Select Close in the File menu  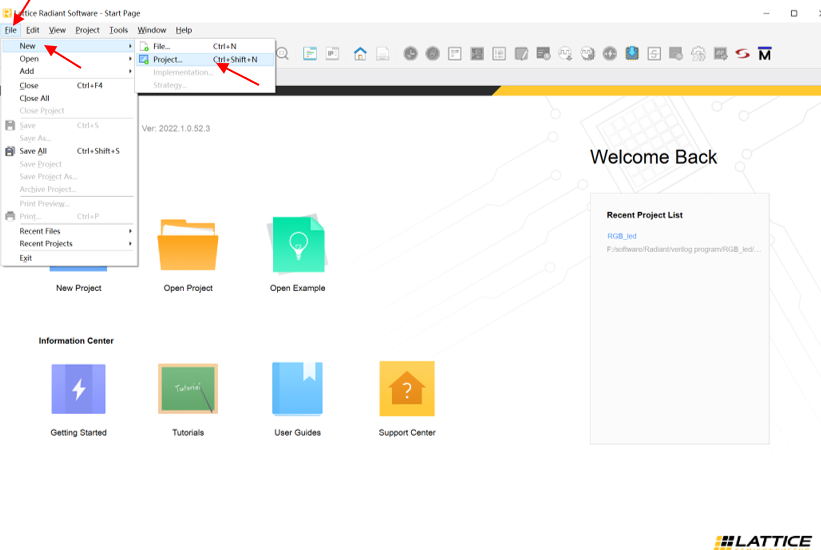click(x=70, y=85)
